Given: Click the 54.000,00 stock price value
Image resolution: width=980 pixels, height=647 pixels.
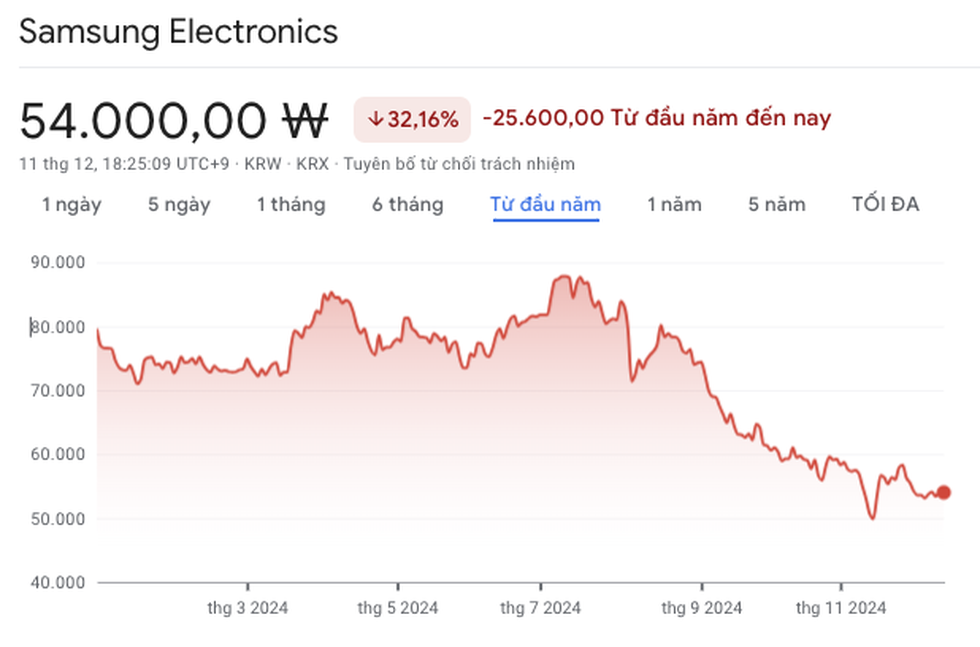Looking at the screenshot, I should click(x=143, y=121).
